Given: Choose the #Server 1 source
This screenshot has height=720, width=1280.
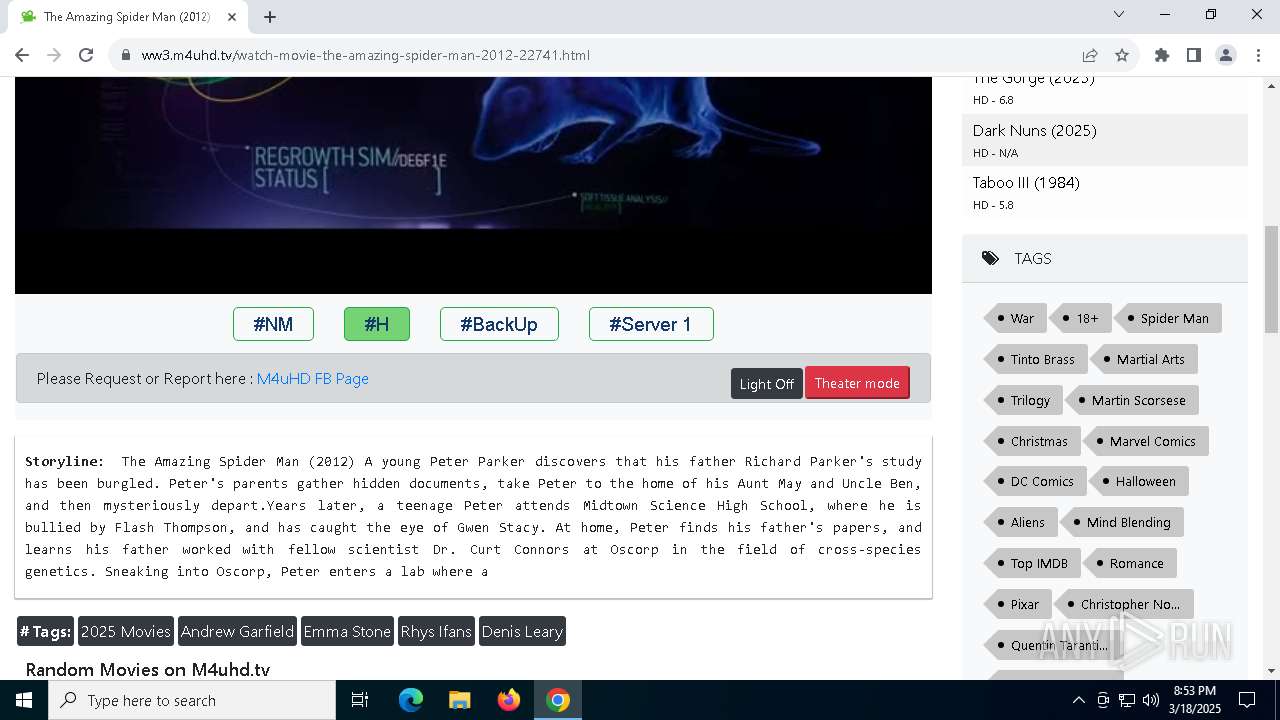Looking at the screenshot, I should coord(651,324).
